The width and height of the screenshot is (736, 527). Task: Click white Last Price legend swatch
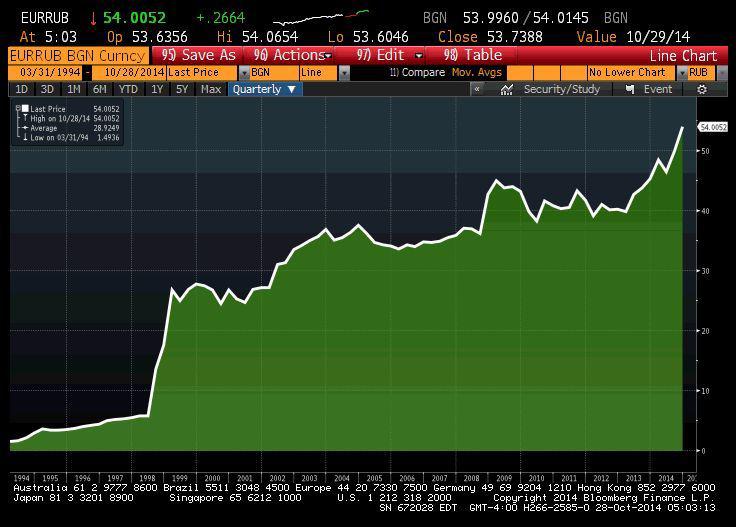point(25,109)
